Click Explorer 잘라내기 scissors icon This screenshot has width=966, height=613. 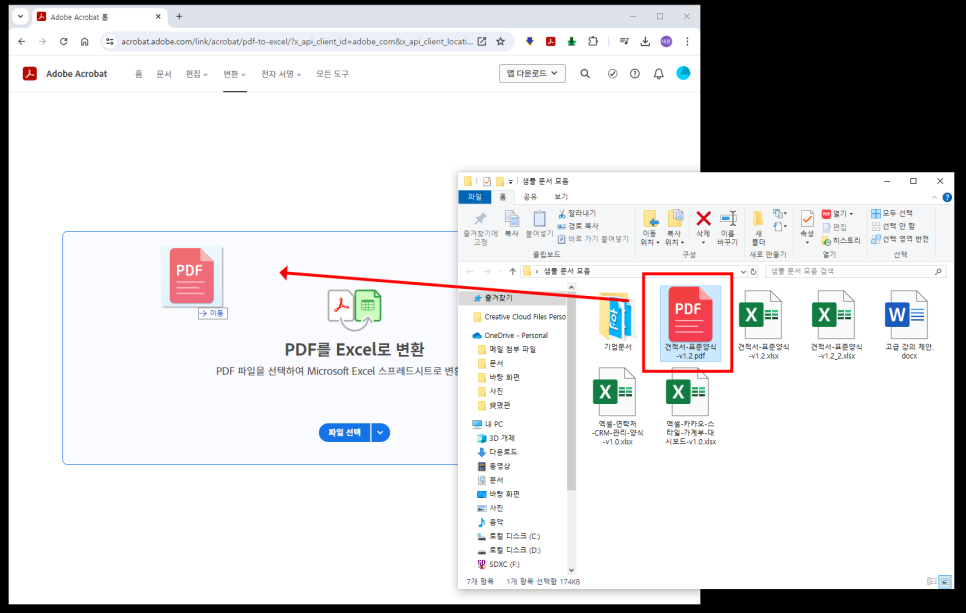click(x=562, y=214)
